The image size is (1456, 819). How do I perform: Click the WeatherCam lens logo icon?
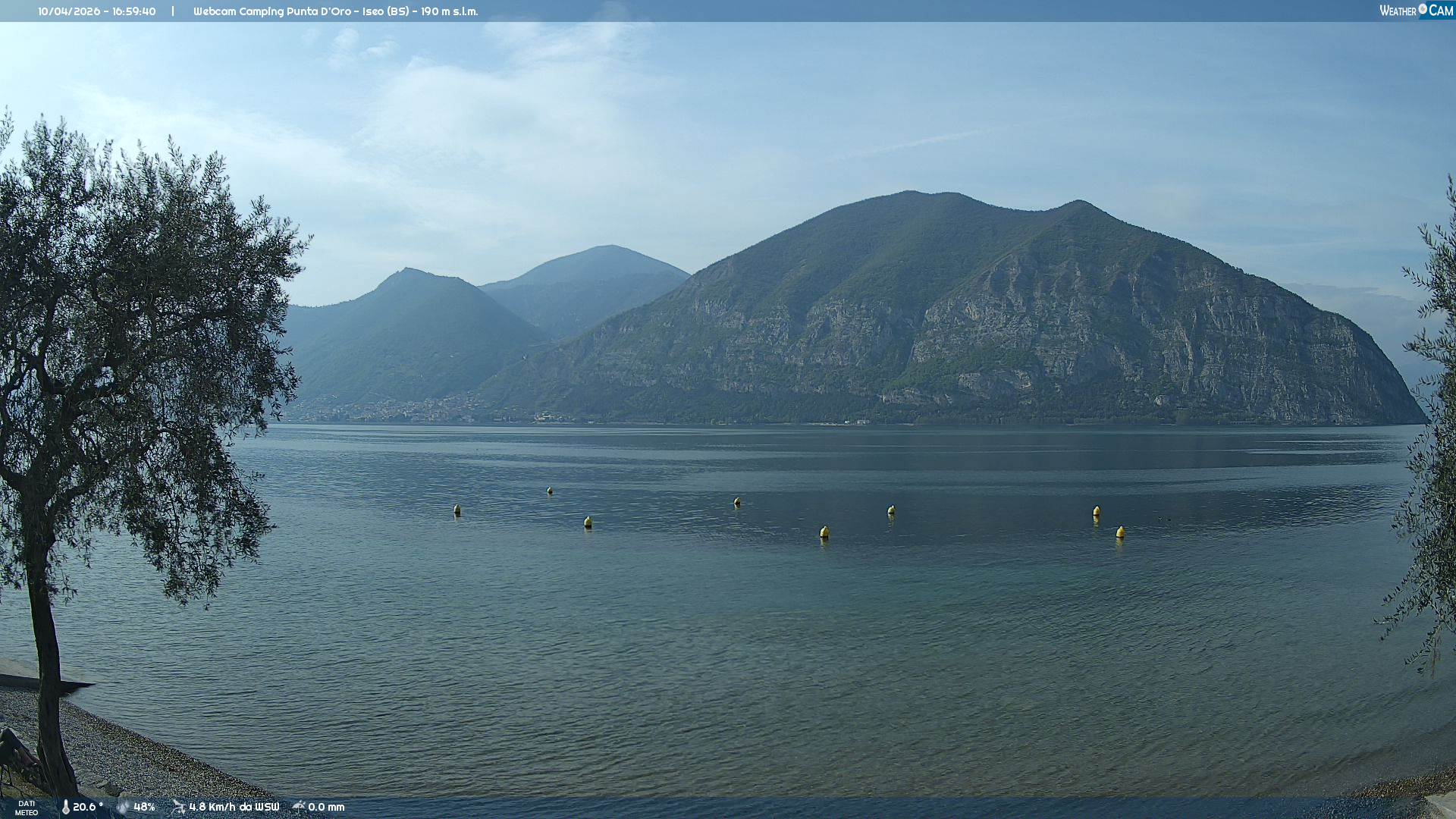click(x=1423, y=9)
